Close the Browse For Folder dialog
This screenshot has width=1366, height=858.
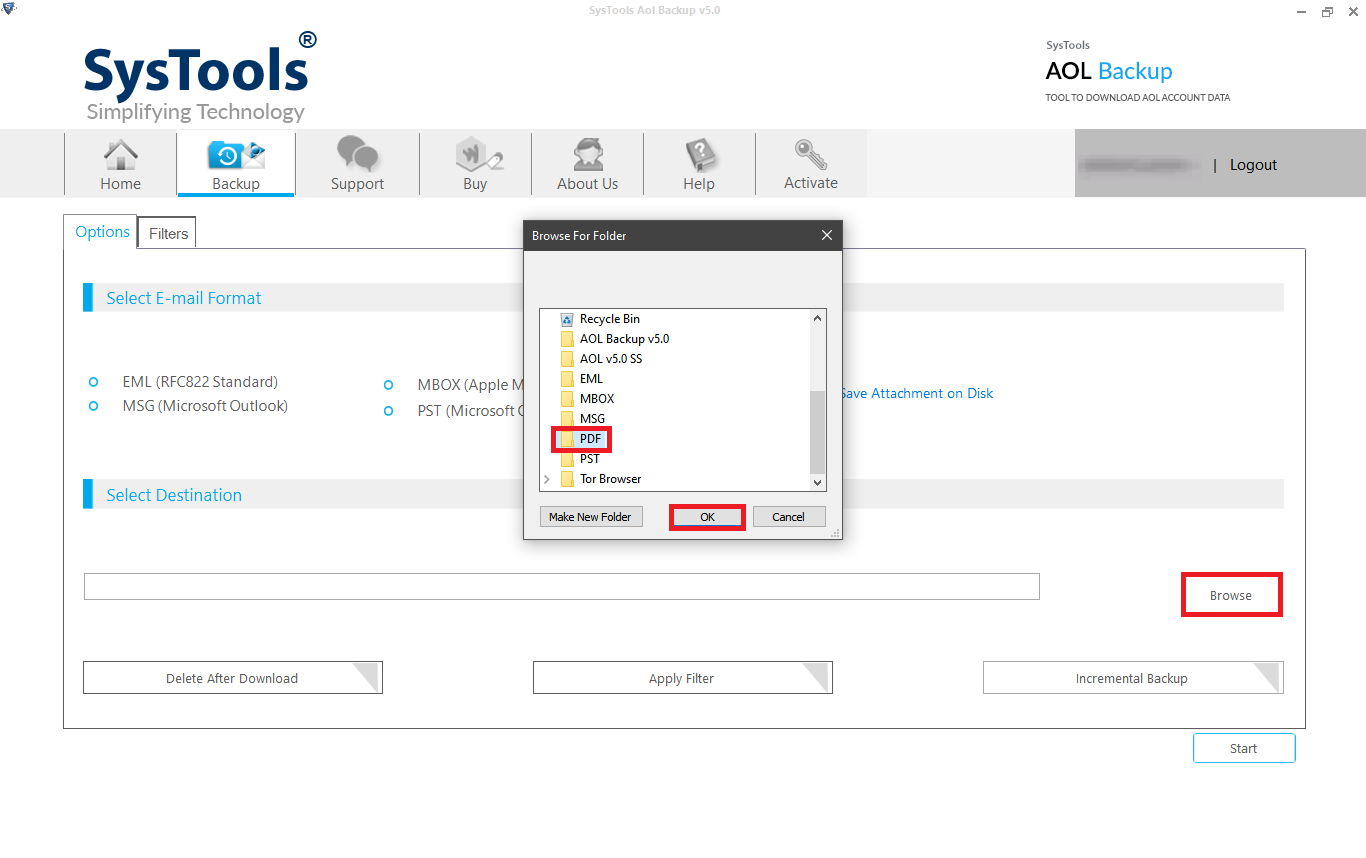[x=827, y=236]
